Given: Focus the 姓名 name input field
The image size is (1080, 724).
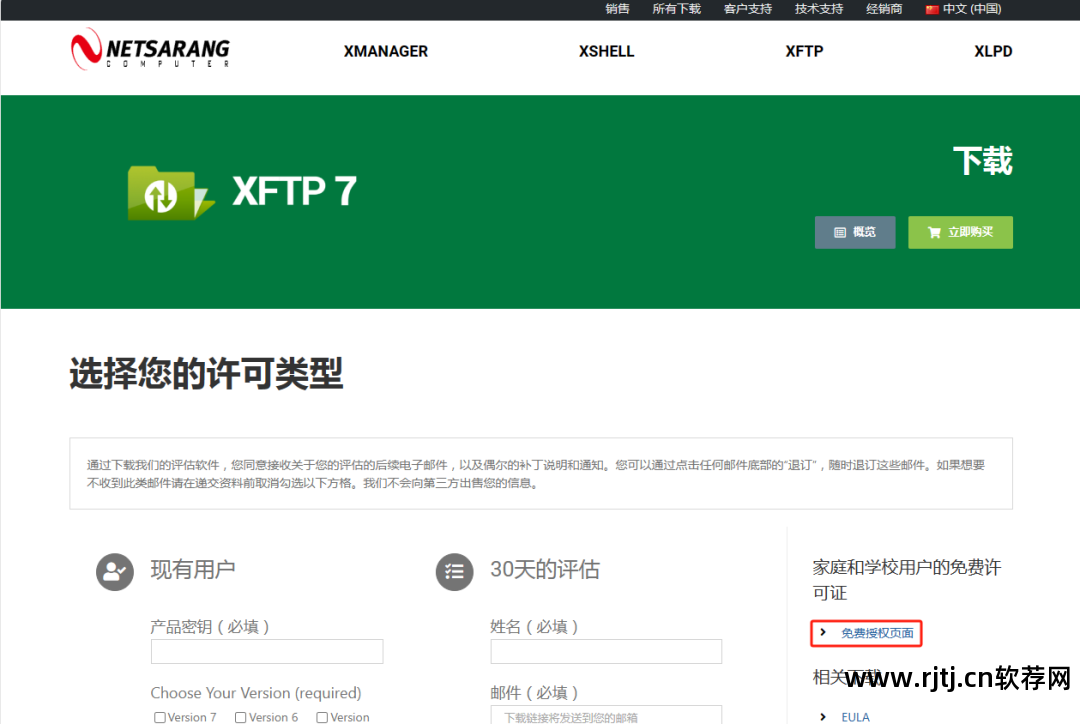Looking at the screenshot, I should coord(606,652).
